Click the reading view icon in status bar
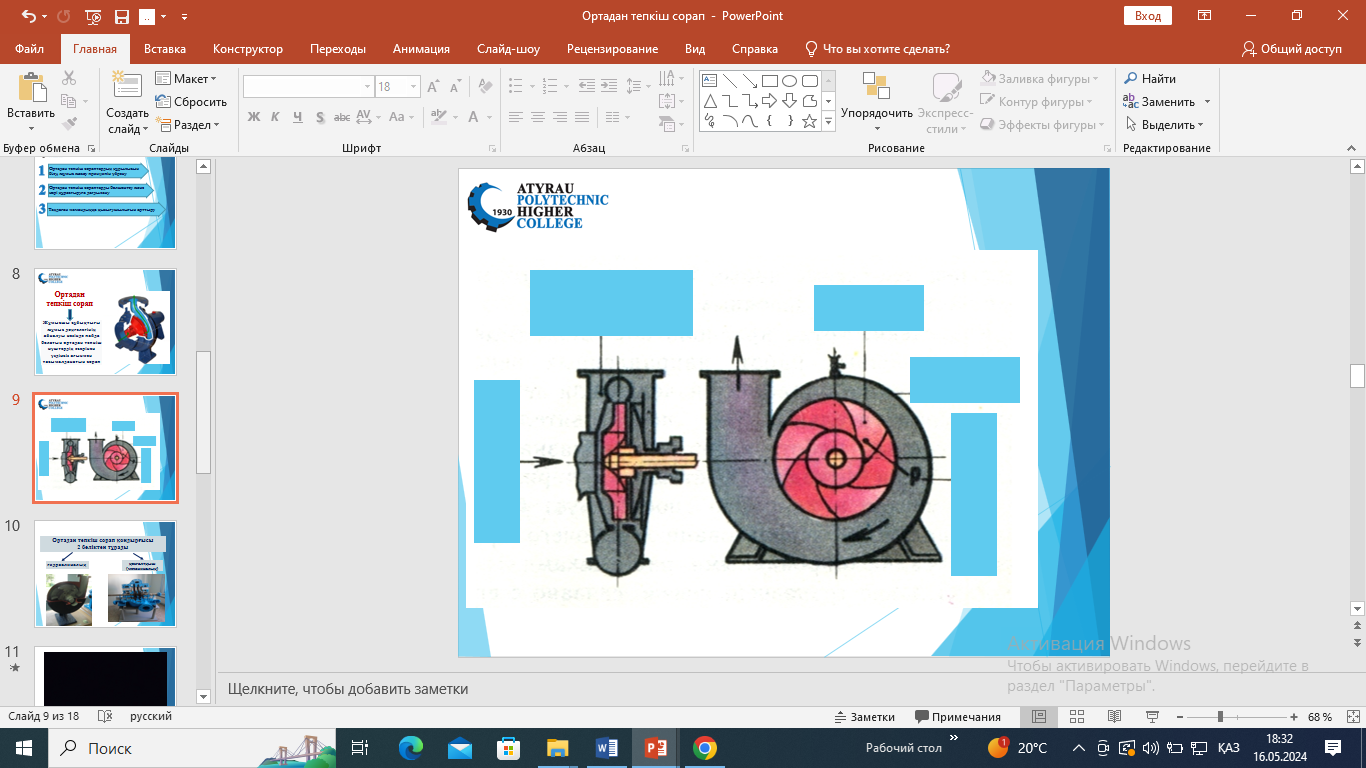 [x=1114, y=717]
